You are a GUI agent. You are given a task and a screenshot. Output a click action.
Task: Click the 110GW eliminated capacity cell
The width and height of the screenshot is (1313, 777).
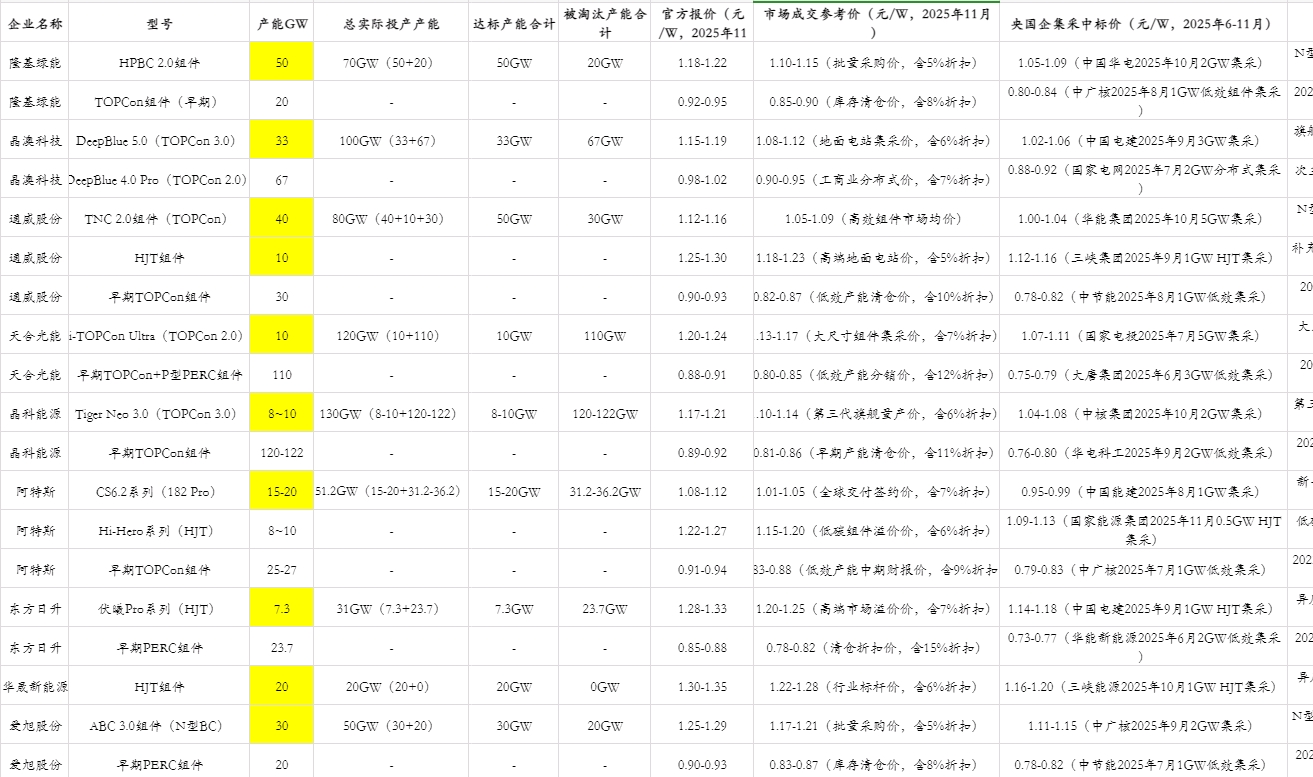pyautogui.click(x=605, y=335)
